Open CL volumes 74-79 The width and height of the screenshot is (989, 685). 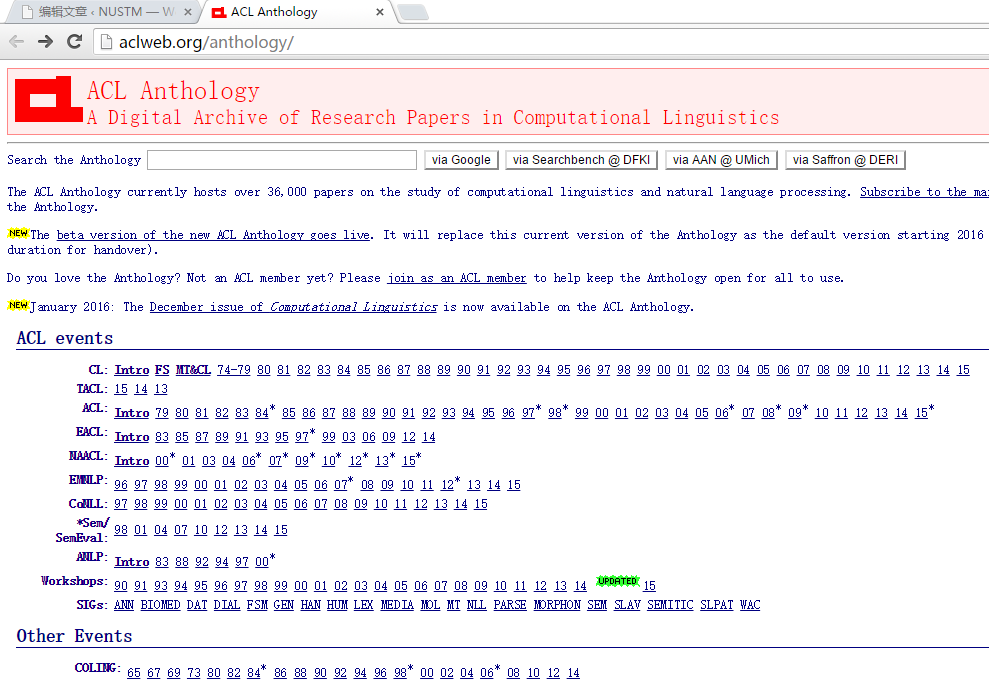pos(233,370)
